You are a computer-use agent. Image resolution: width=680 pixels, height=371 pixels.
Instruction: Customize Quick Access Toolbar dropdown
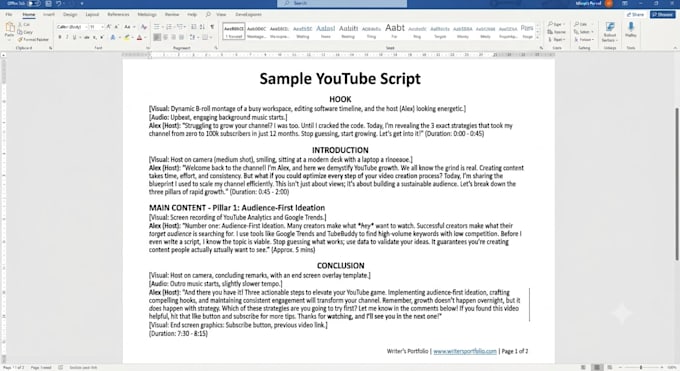[x=82, y=3]
